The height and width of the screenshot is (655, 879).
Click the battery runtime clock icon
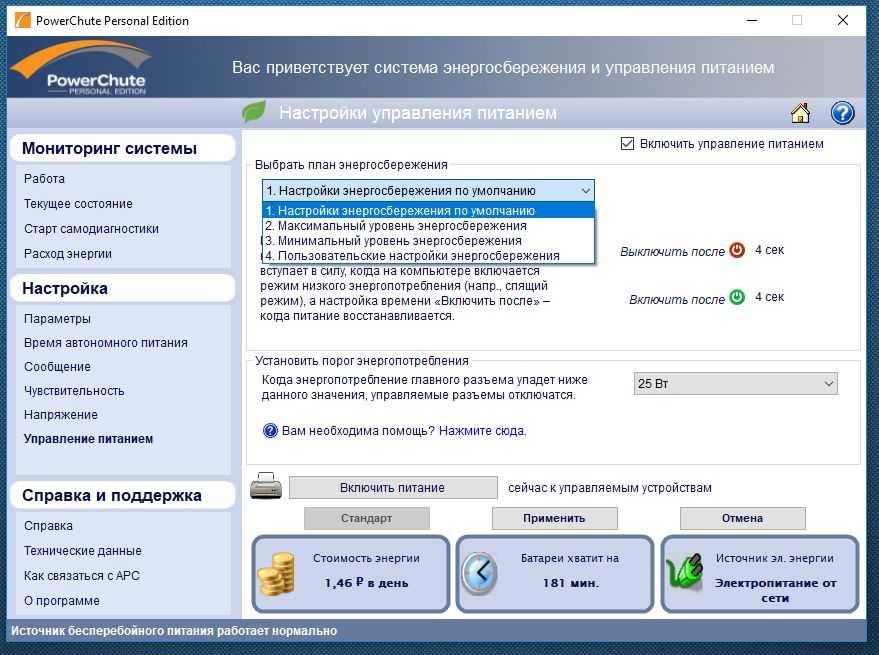click(x=480, y=574)
